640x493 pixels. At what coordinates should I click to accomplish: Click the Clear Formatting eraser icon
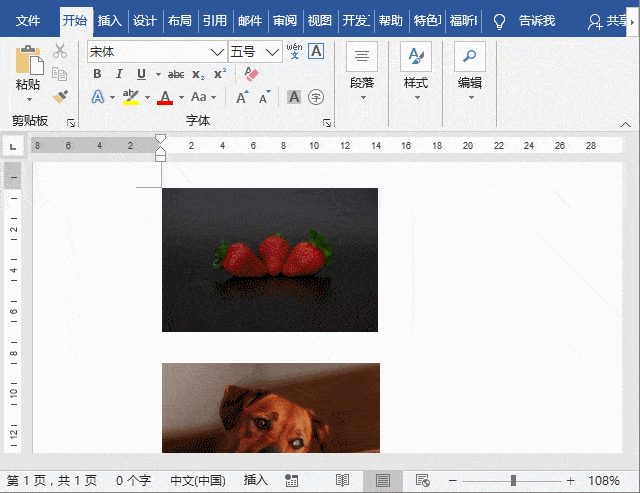[251, 74]
